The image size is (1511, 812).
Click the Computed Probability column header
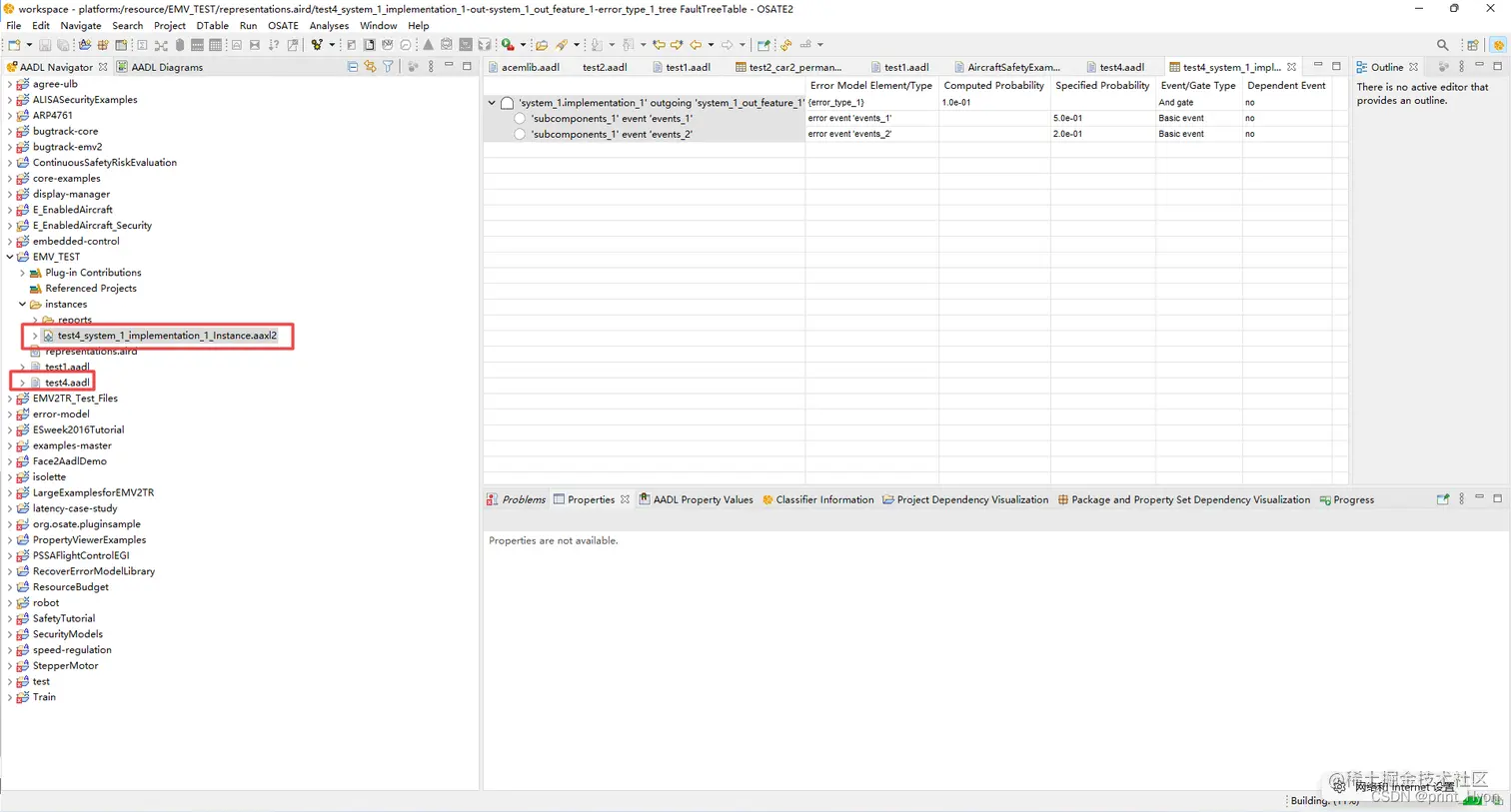click(x=994, y=86)
